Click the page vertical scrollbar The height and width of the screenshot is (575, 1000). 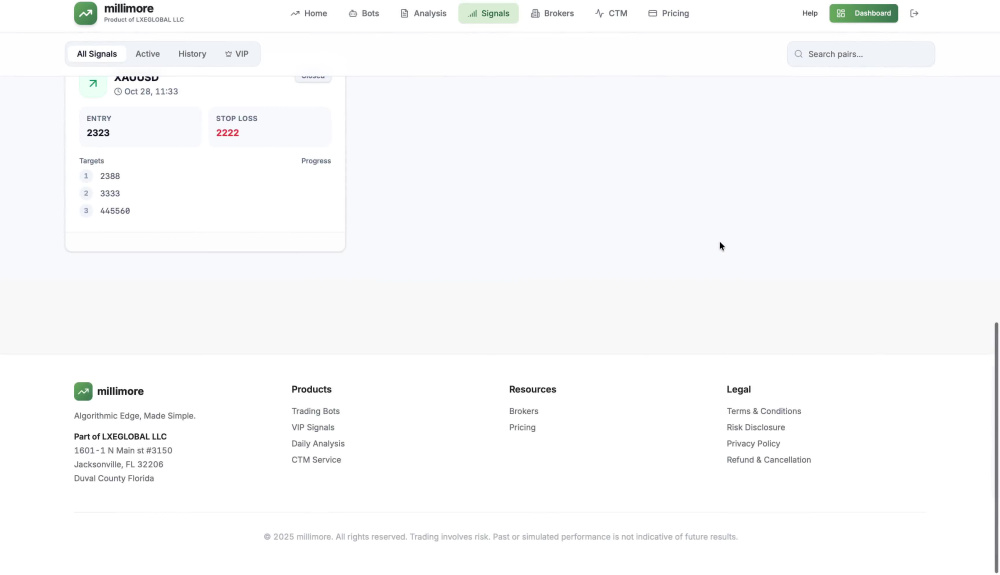996,446
